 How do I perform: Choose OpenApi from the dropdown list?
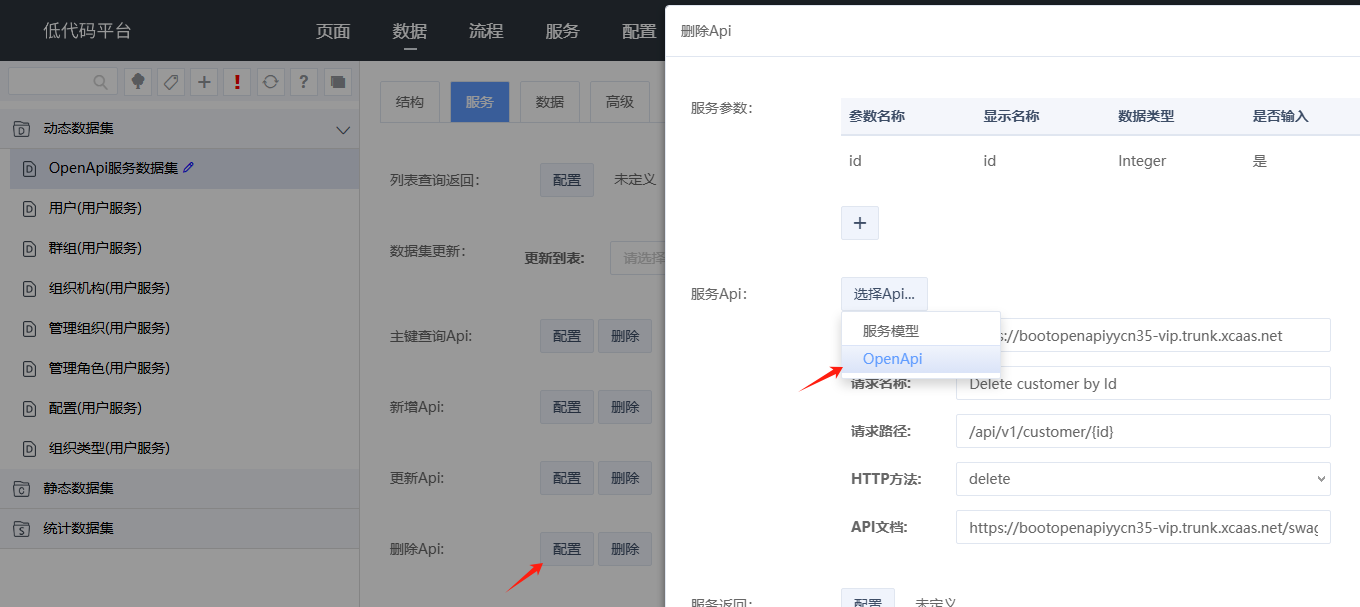920,359
